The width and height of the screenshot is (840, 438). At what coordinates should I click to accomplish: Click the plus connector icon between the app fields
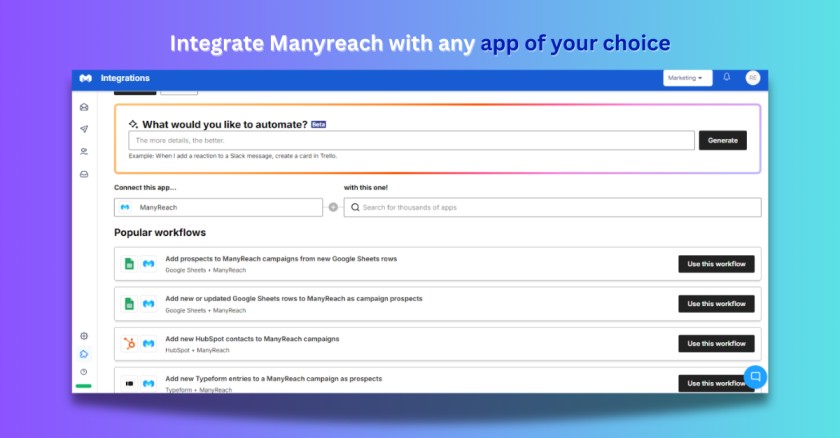333,207
